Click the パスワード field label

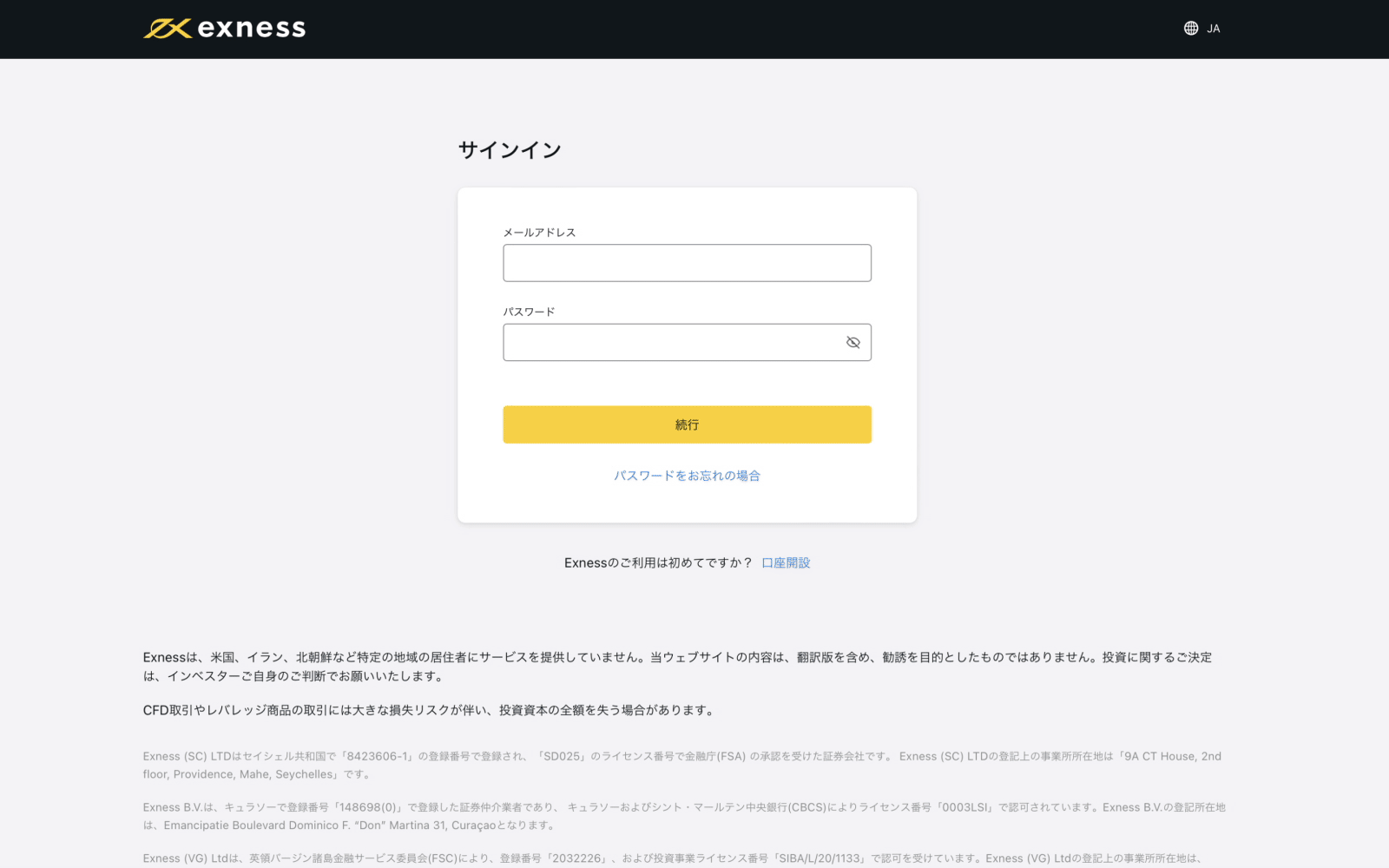(x=529, y=312)
